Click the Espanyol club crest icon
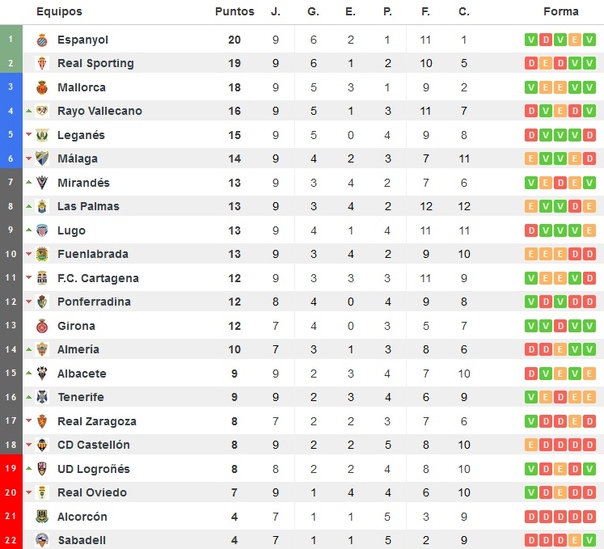The width and height of the screenshot is (604, 549). tap(42, 40)
